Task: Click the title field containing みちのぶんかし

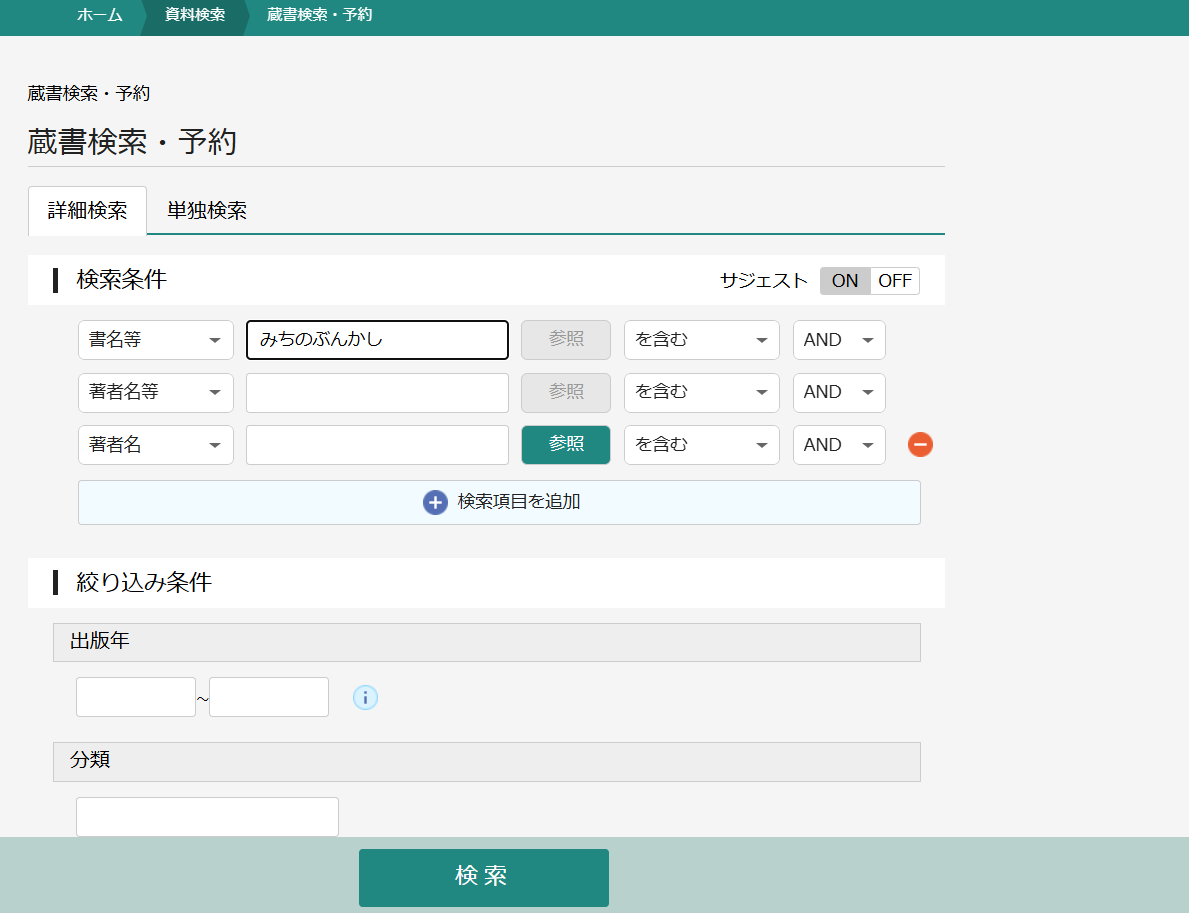Action: pyautogui.click(x=377, y=340)
